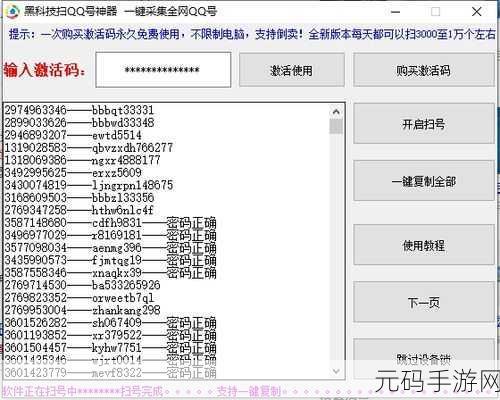Screen dimensions: 500x400
Task: Click the blue 提示 hint text line
Action: (x=252, y=34)
